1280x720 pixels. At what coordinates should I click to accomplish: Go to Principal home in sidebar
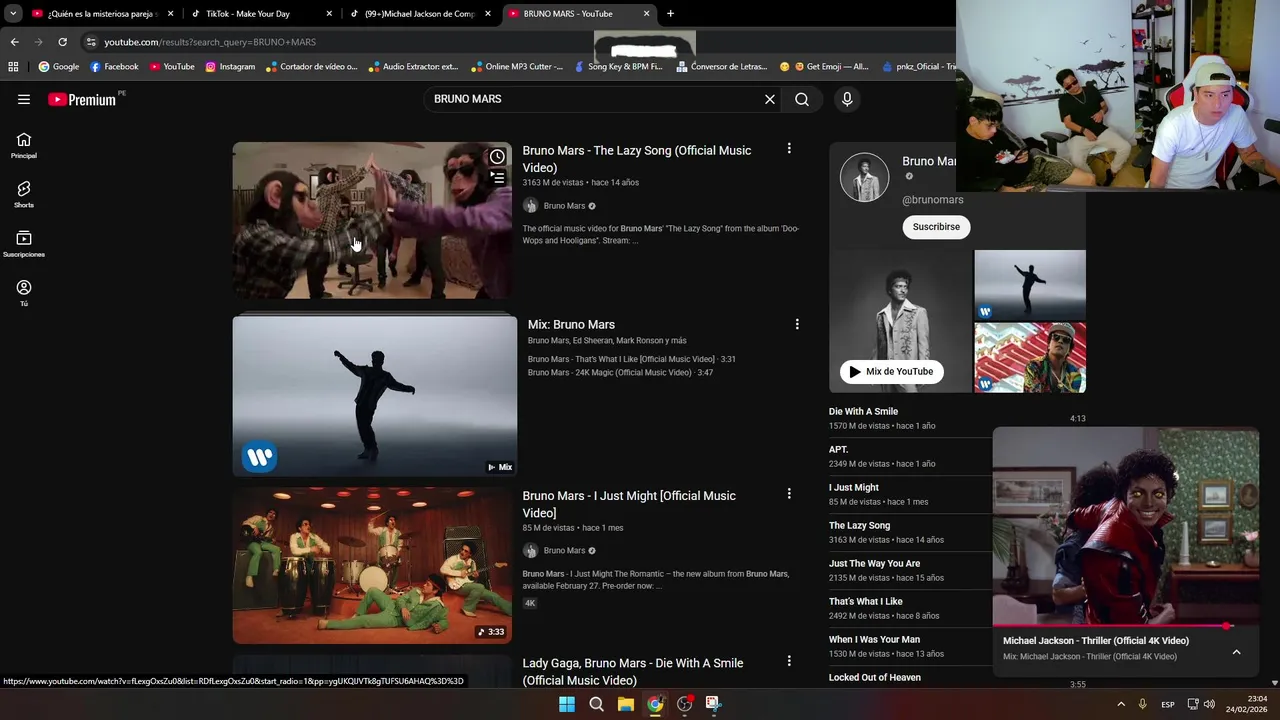[24, 146]
